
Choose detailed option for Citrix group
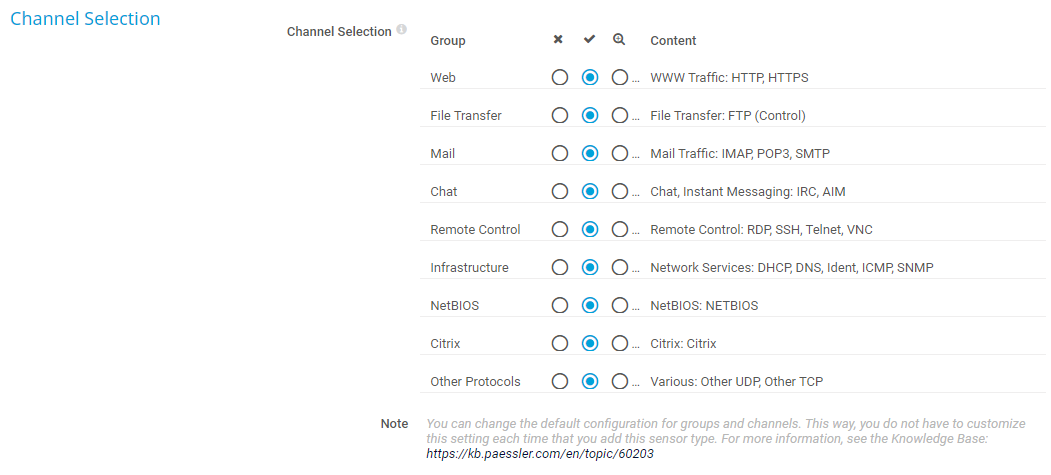coord(621,343)
